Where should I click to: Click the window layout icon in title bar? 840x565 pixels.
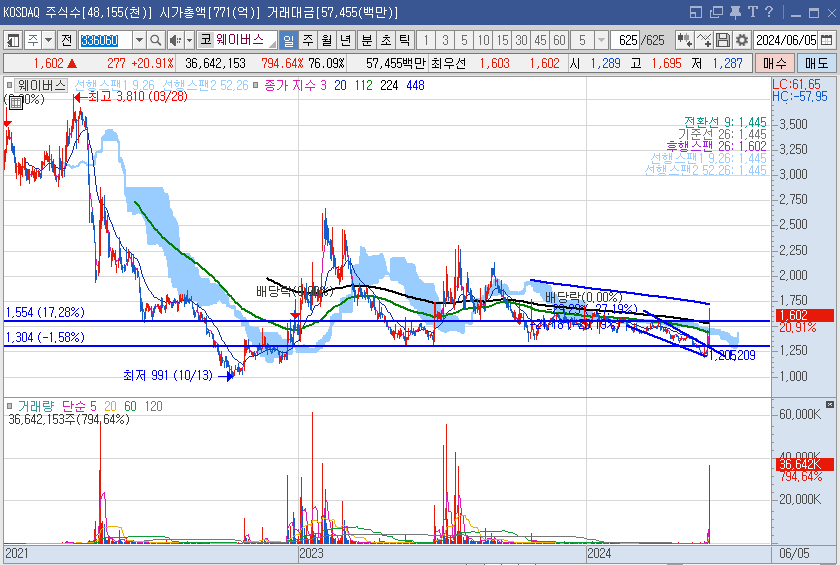click(x=696, y=12)
